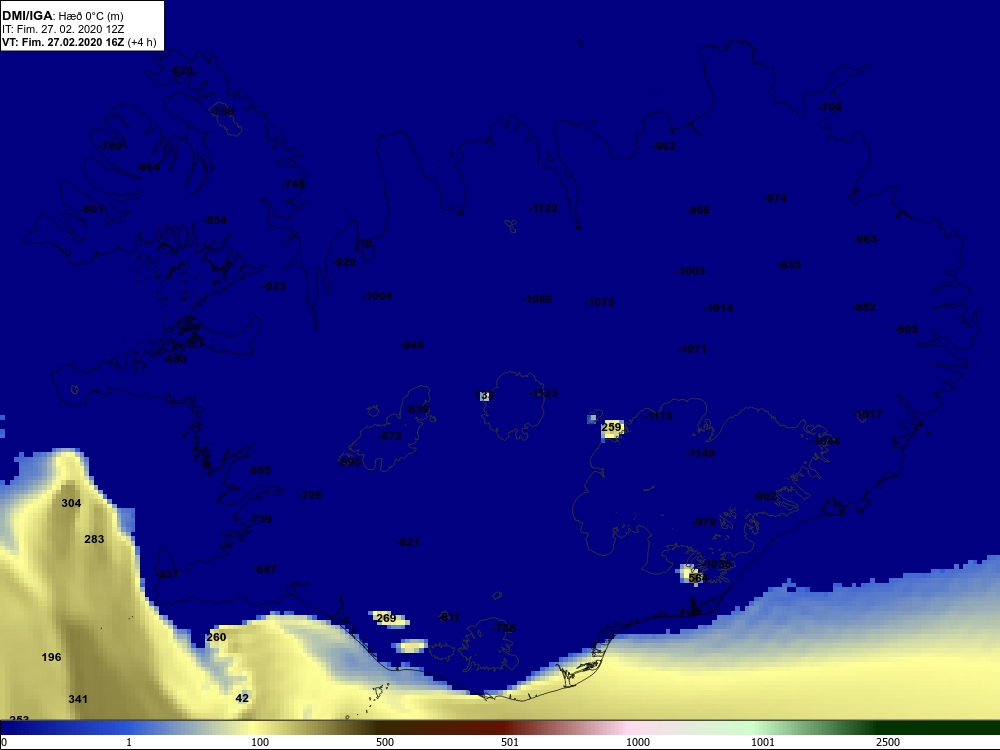Click the -1030 value label

click(717, 564)
